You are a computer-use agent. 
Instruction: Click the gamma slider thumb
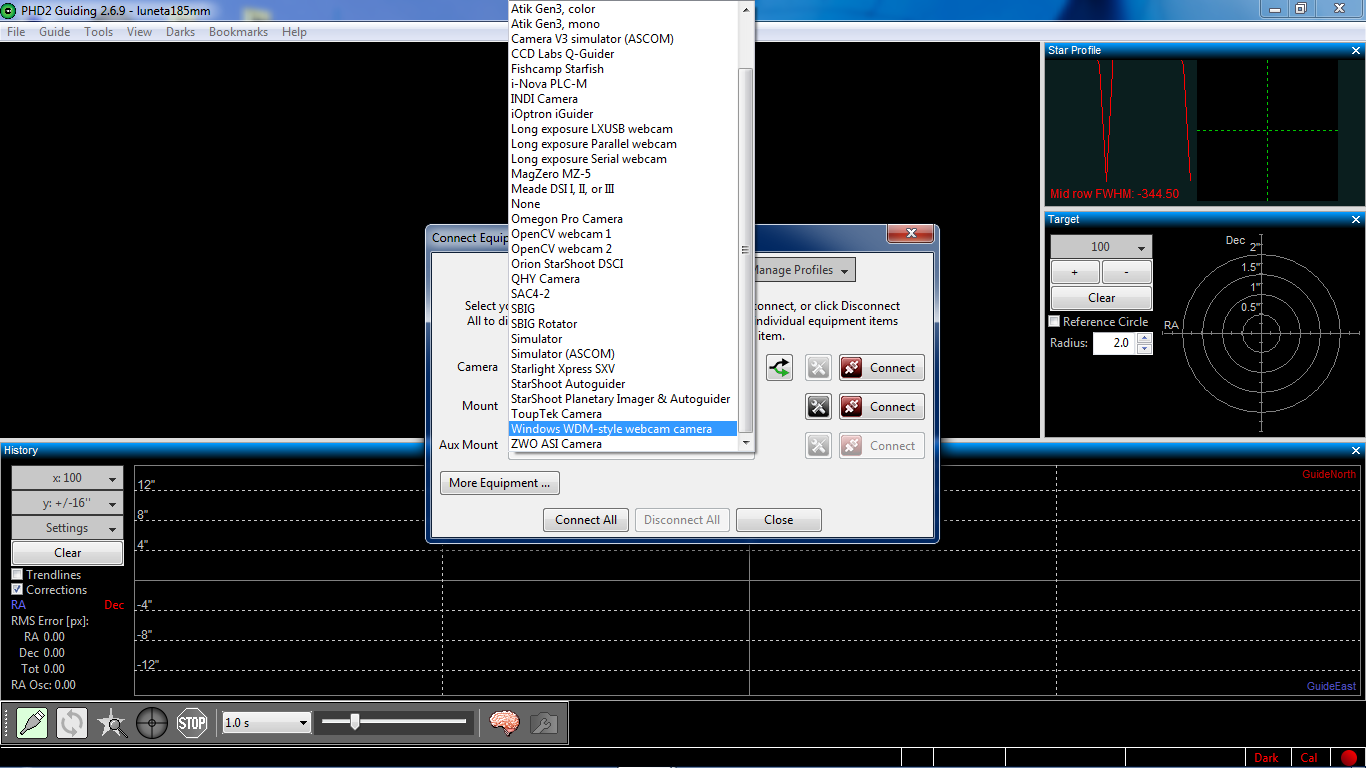coord(354,721)
